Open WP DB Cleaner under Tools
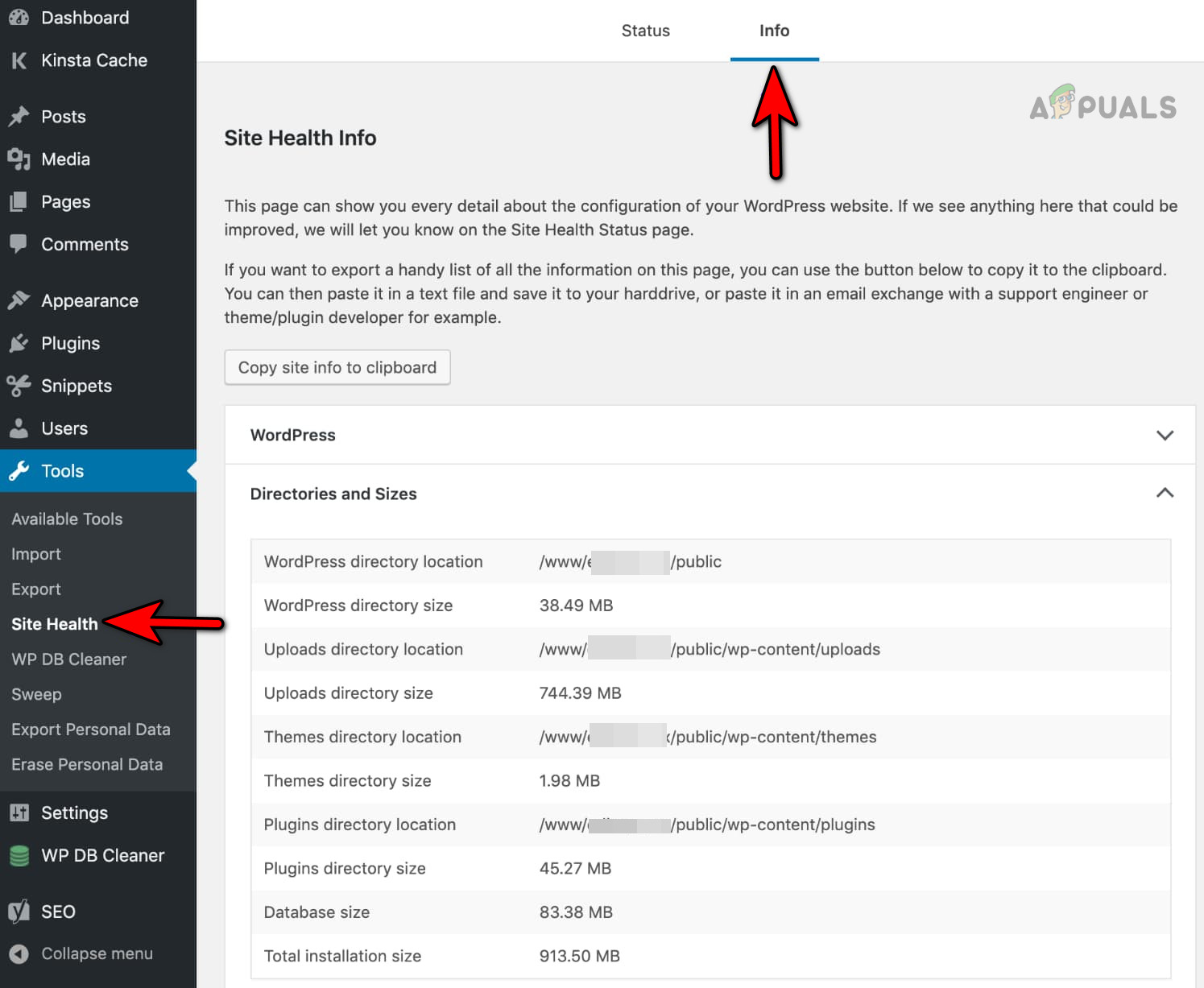 (68, 659)
